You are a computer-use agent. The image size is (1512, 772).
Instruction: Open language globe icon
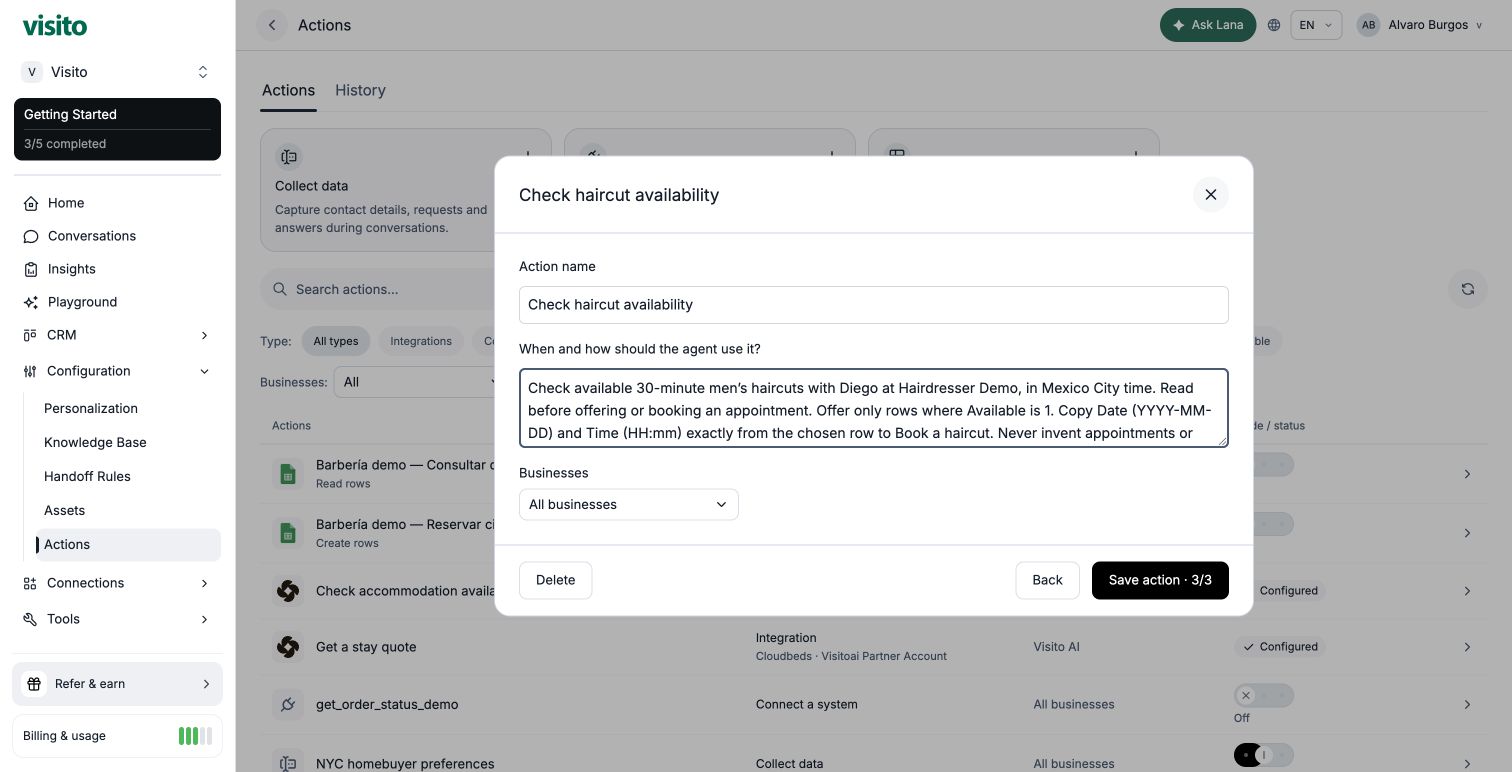click(x=1274, y=25)
